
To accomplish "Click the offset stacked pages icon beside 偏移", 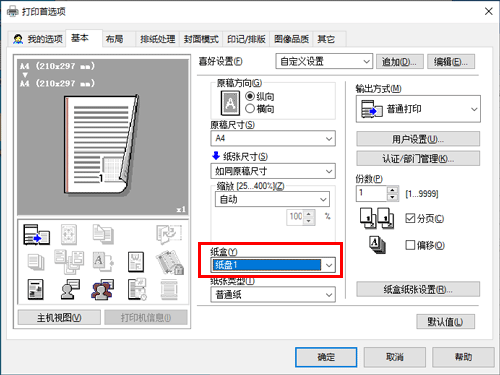I will tap(378, 245).
